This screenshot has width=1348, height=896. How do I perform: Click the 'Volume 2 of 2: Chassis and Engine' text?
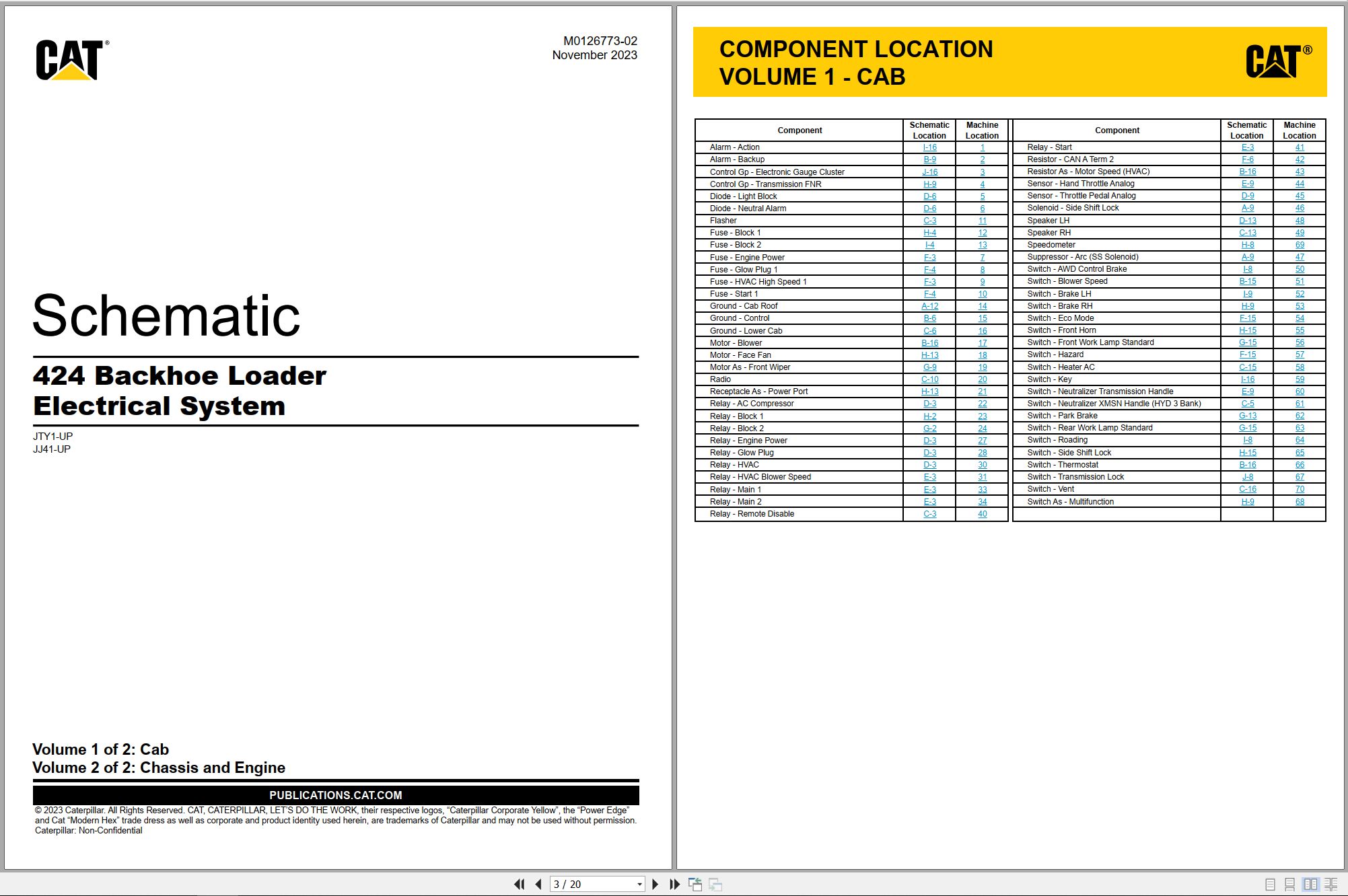pos(159,768)
